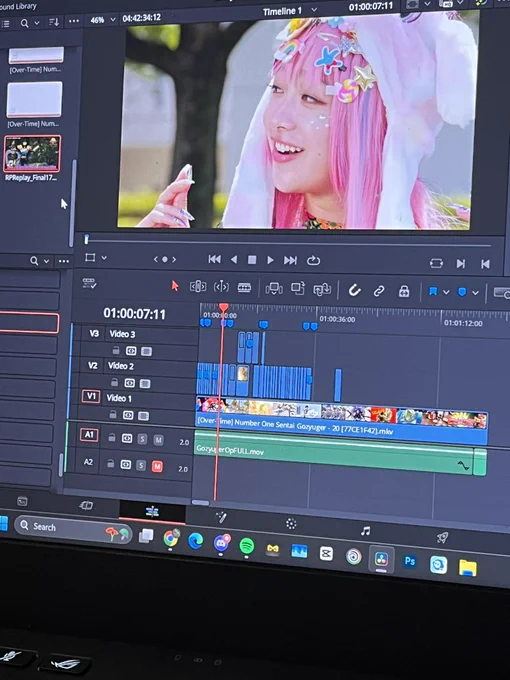Image resolution: width=510 pixels, height=680 pixels.
Task: Open media pool three-dot options menu
Action: pyautogui.click(x=74, y=21)
